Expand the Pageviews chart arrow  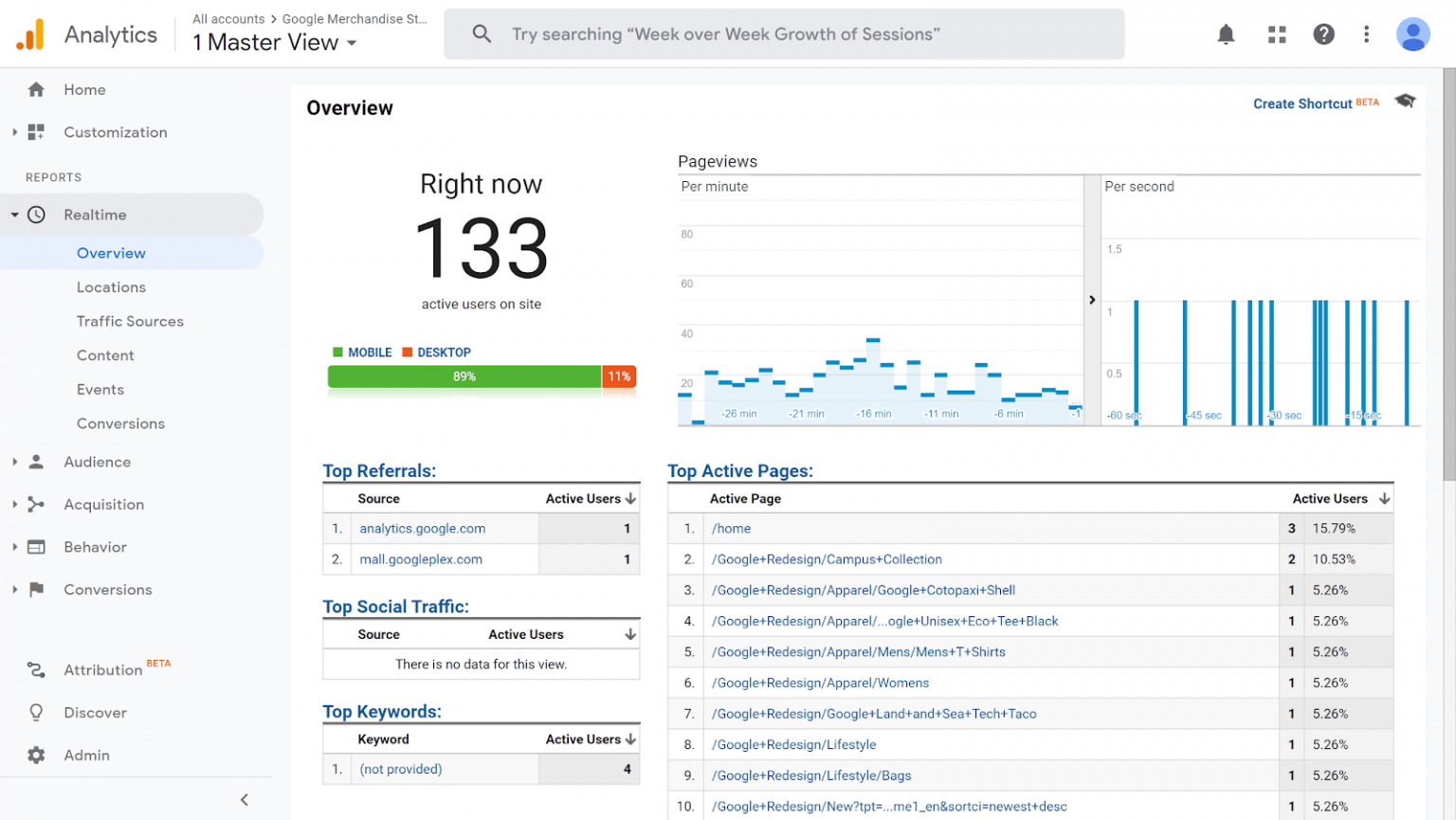(x=1092, y=300)
